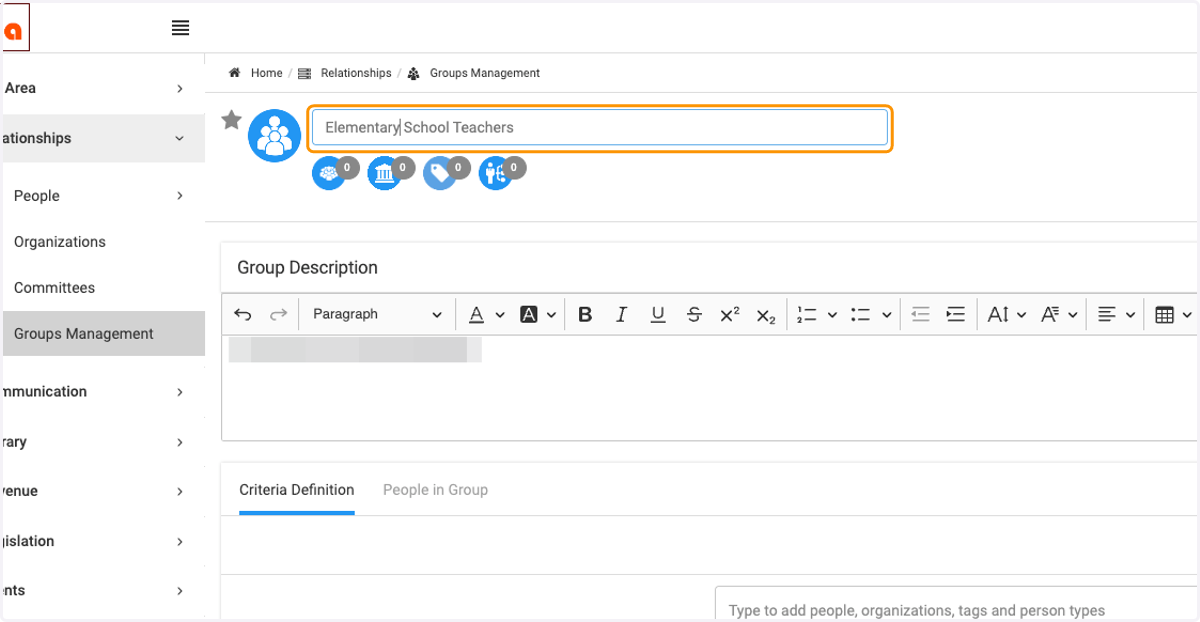Go to Home breadcrumb link
Screen dimensions: 1200x622
point(266,73)
